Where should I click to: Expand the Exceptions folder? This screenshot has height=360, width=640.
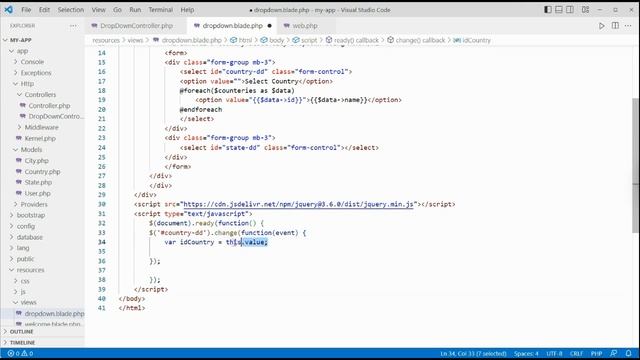(42, 73)
